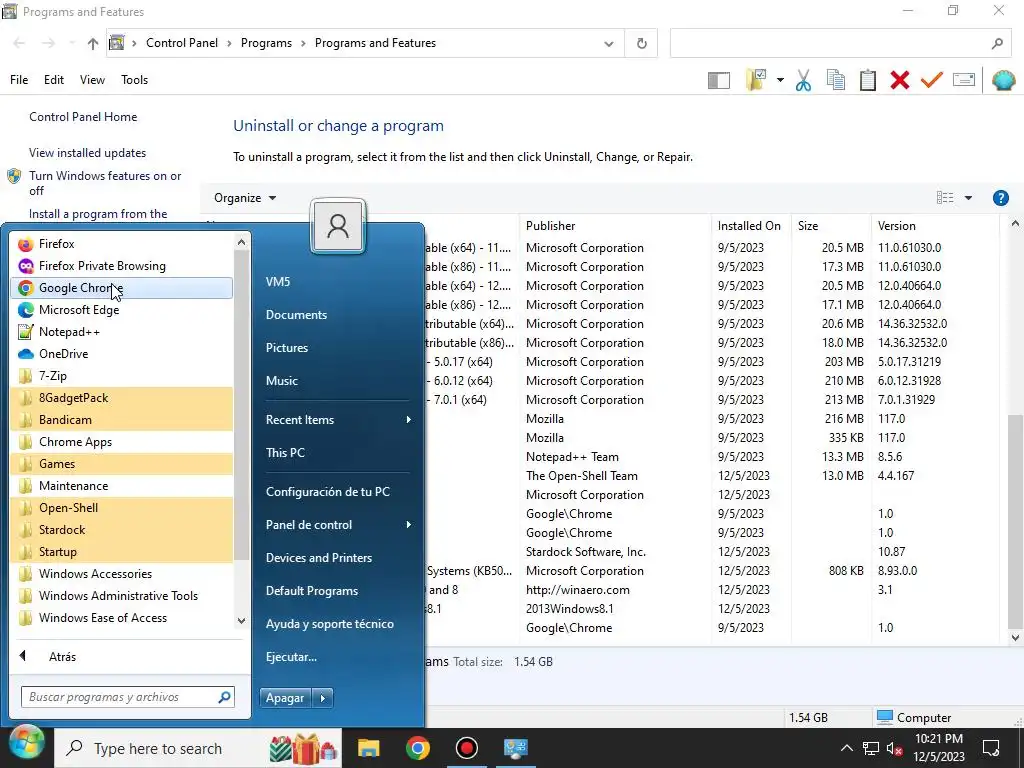
Task: Click the view layout icon
Action: click(945, 198)
